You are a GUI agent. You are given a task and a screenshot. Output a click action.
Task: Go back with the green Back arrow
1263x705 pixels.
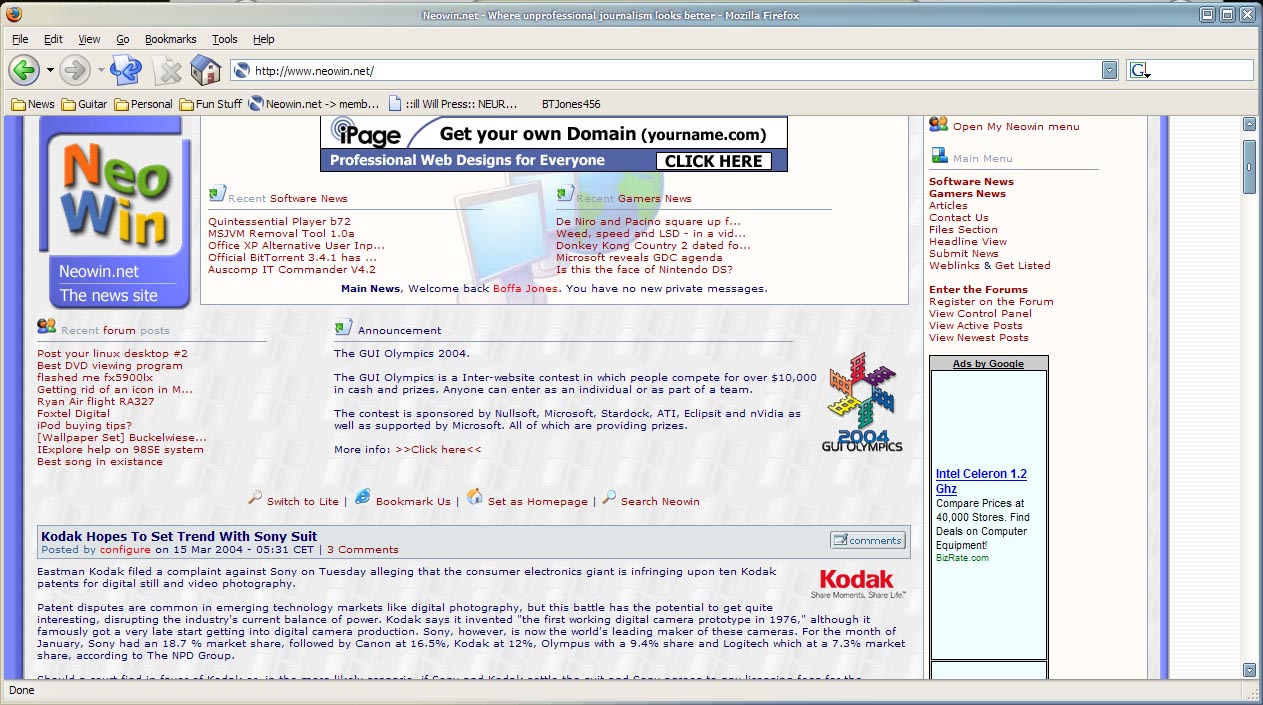(24, 70)
